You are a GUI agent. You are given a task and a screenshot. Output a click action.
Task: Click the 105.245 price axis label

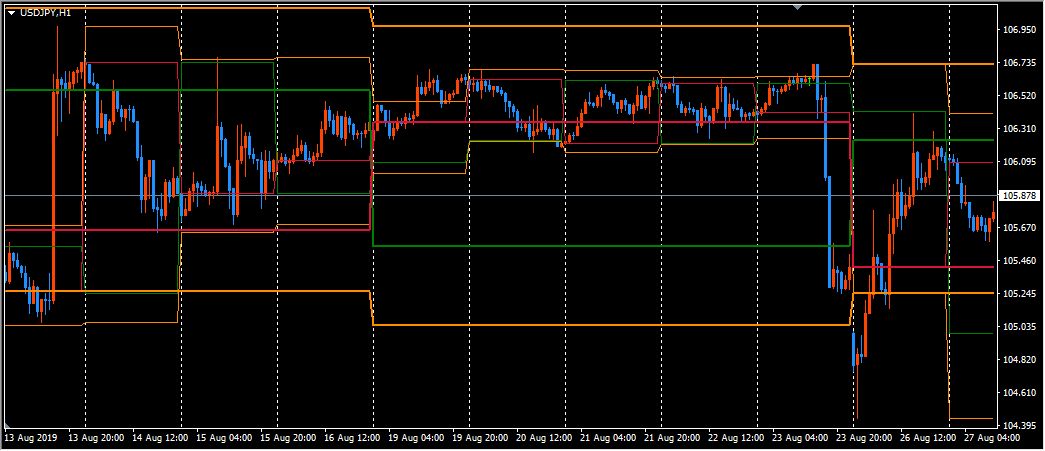1018,294
